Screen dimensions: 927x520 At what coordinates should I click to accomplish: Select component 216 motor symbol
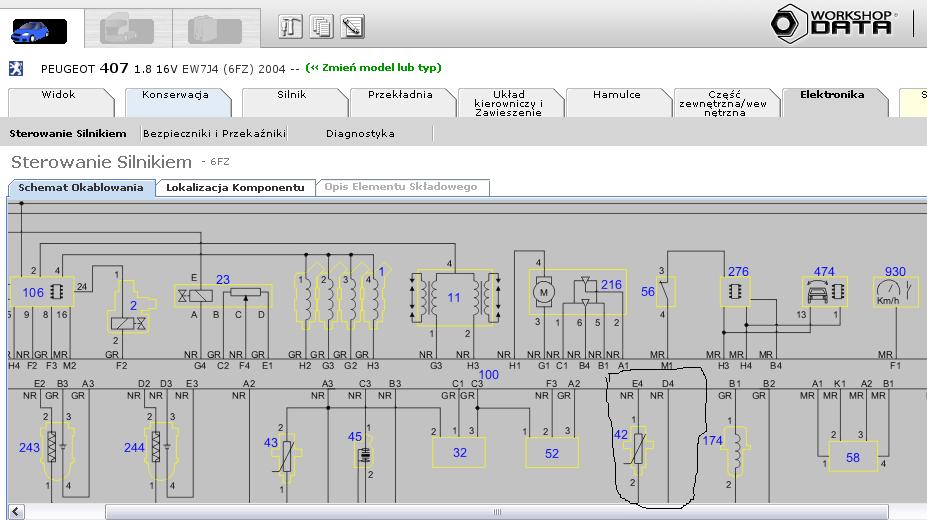[x=577, y=292]
